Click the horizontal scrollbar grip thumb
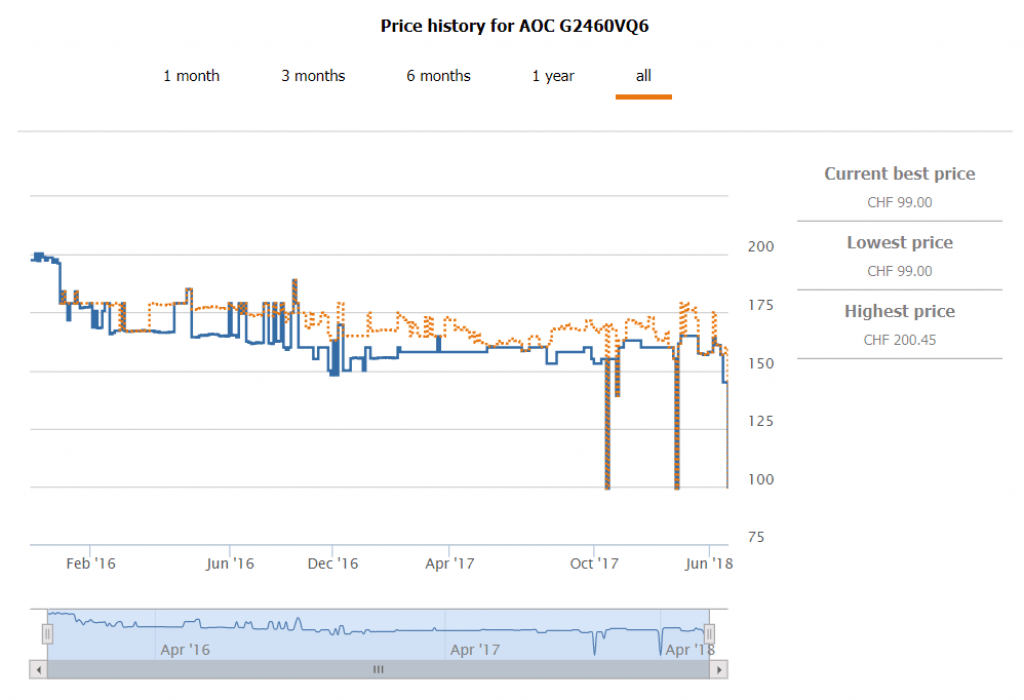 pos(378,669)
